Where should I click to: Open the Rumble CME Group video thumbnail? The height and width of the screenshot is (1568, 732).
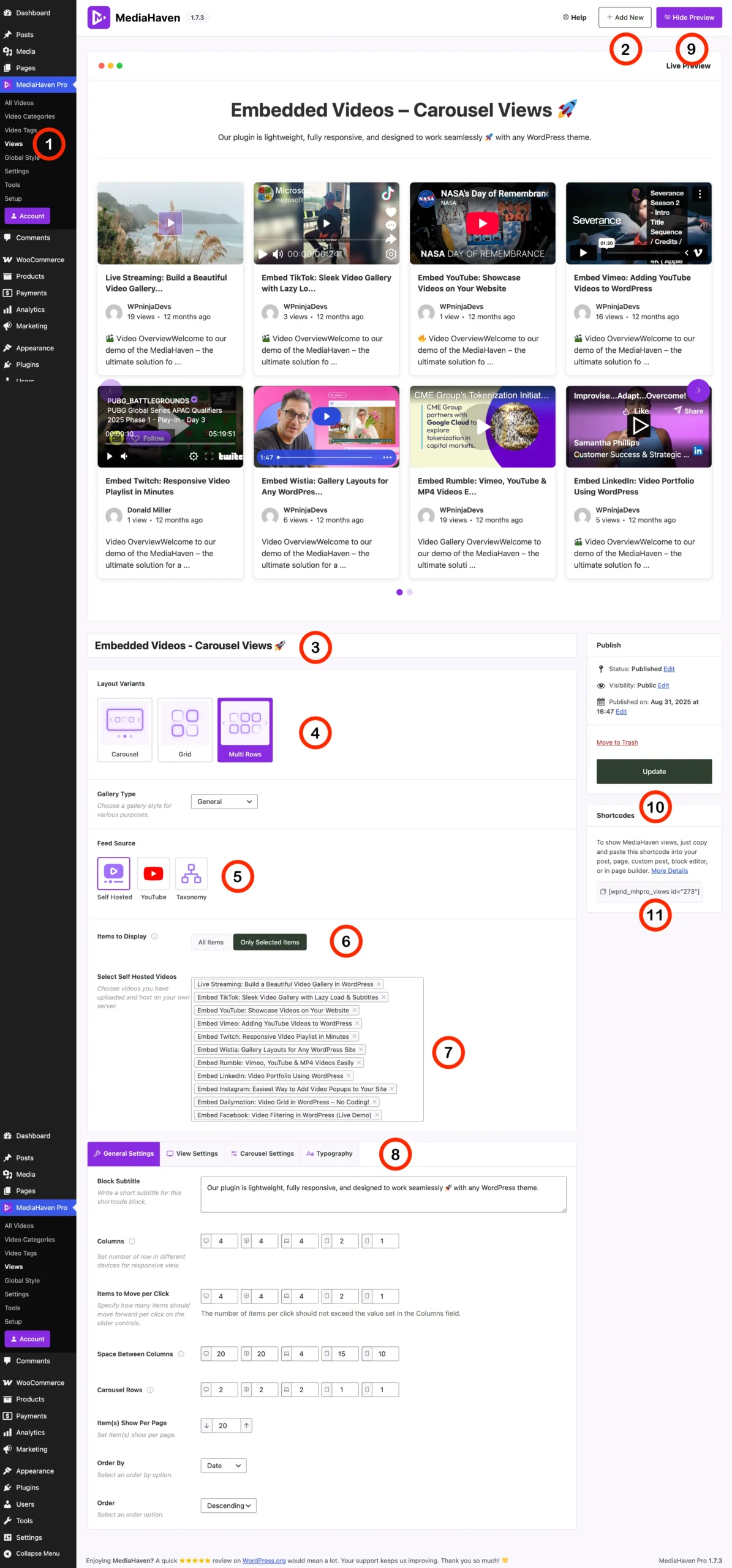pos(483,426)
